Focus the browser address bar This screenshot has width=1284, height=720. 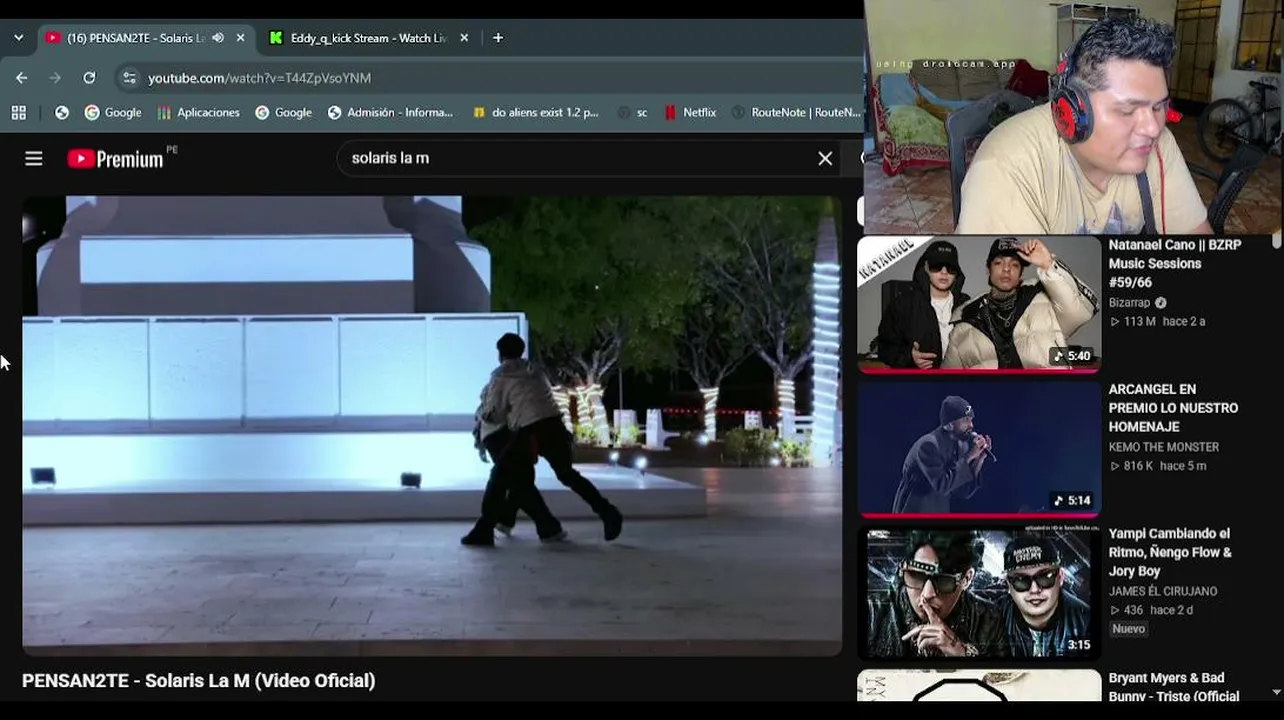(490, 78)
